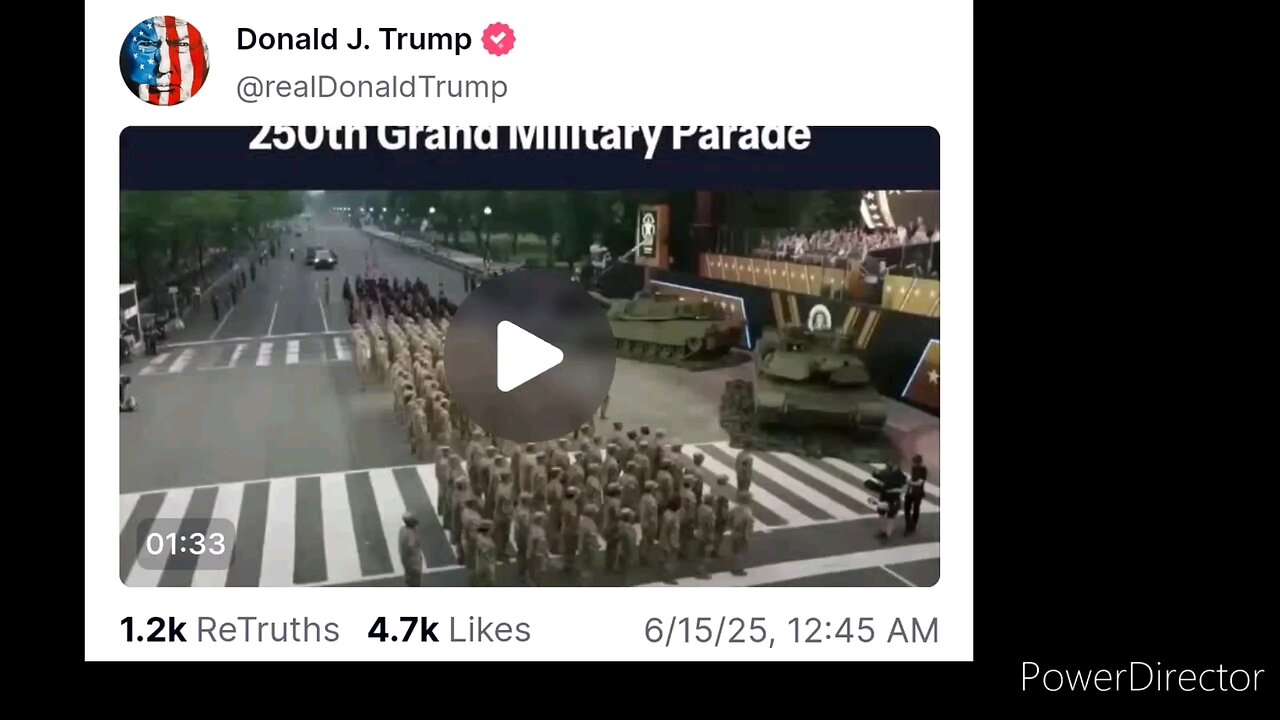
Task: Click the 01:33 video duration badge
Action: (x=186, y=544)
